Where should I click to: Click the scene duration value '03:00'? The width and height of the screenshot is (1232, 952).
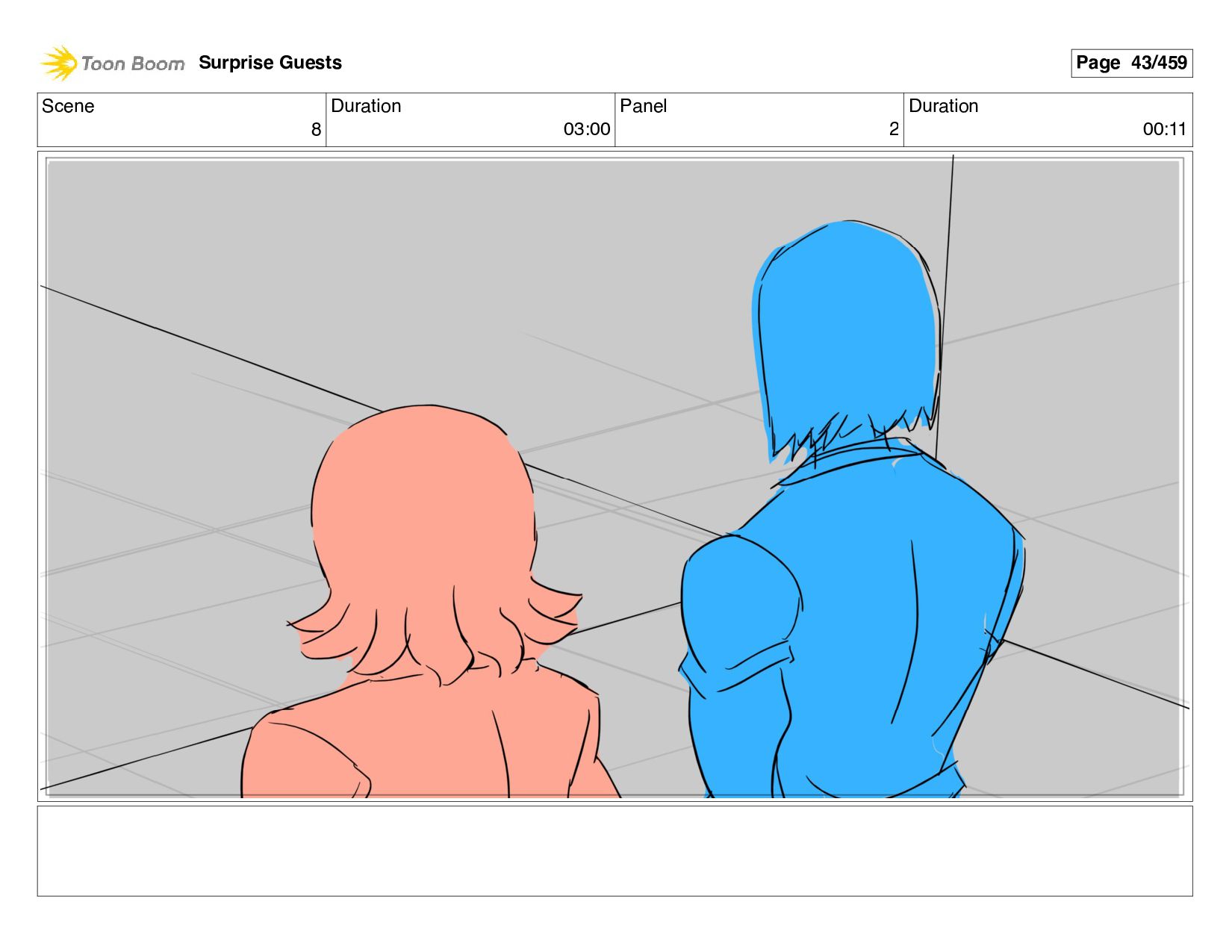point(587,129)
